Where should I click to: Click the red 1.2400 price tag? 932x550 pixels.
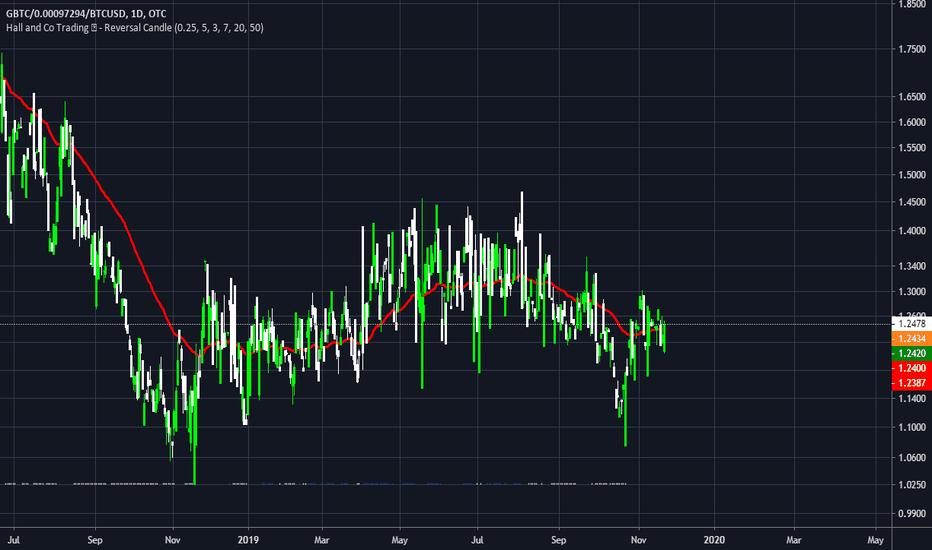point(912,368)
